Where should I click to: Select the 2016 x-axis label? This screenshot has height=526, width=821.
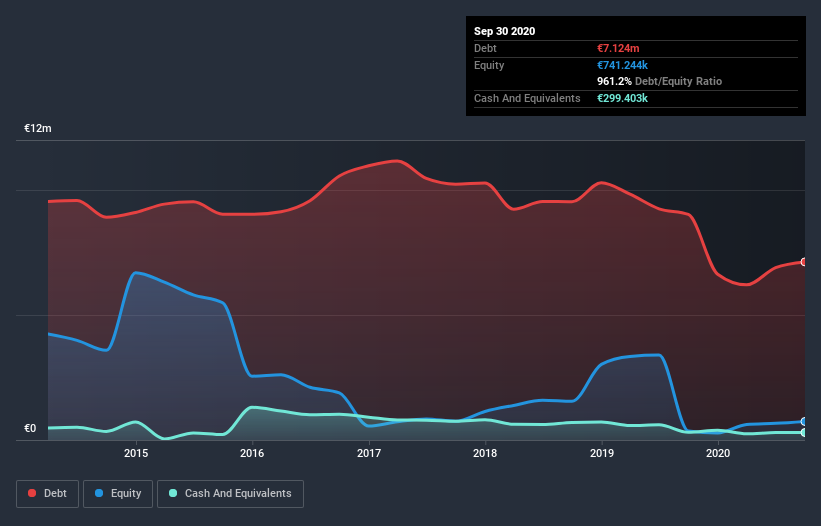(x=252, y=453)
